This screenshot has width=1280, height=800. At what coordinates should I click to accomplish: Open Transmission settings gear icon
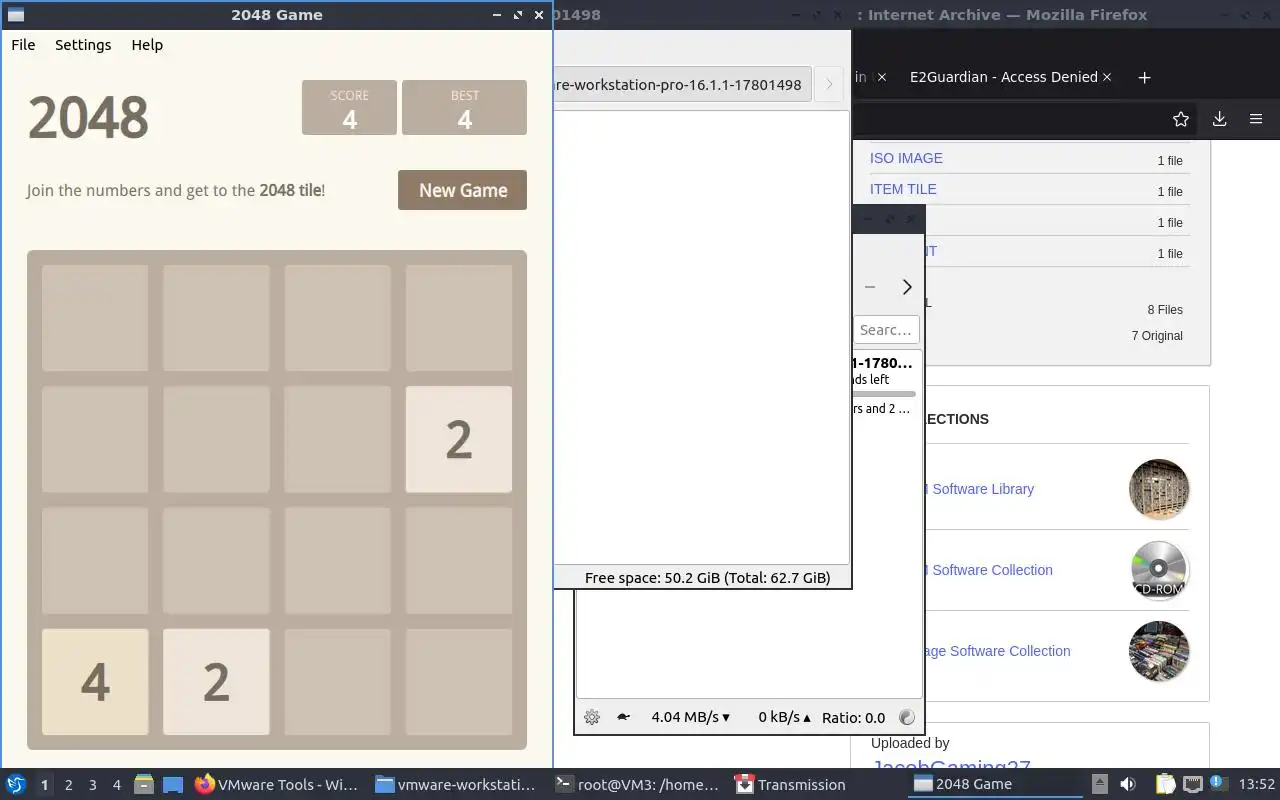click(x=592, y=717)
